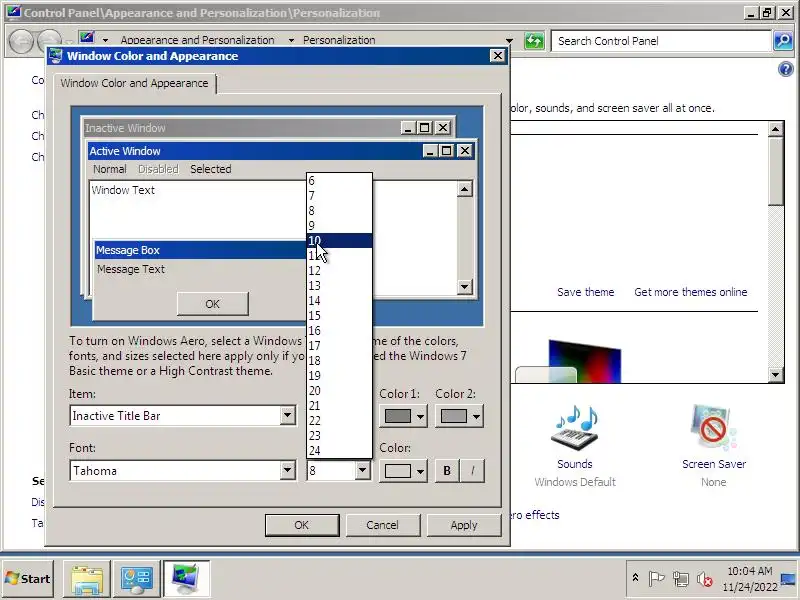Click OK in Window Color dialog
The width and height of the screenshot is (800, 600).
tap(302, 525)
